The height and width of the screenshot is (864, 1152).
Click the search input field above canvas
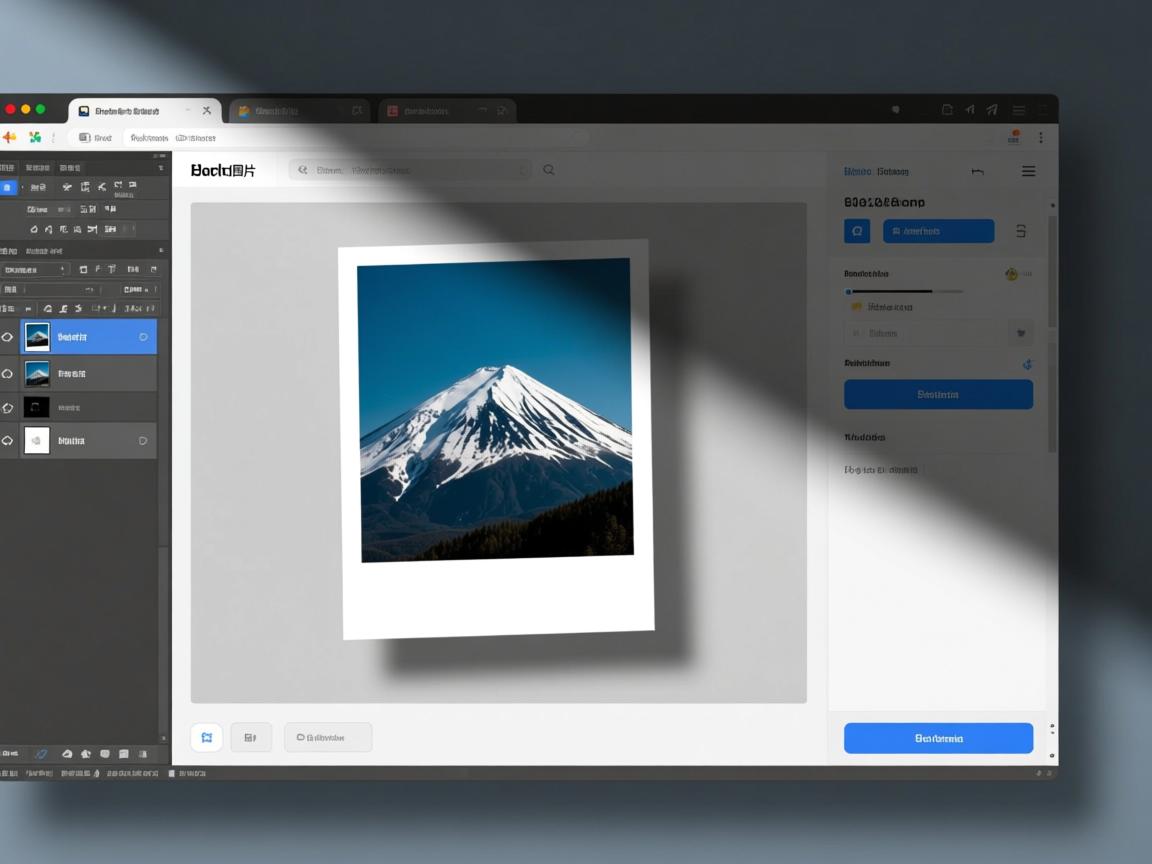(410, 170)
